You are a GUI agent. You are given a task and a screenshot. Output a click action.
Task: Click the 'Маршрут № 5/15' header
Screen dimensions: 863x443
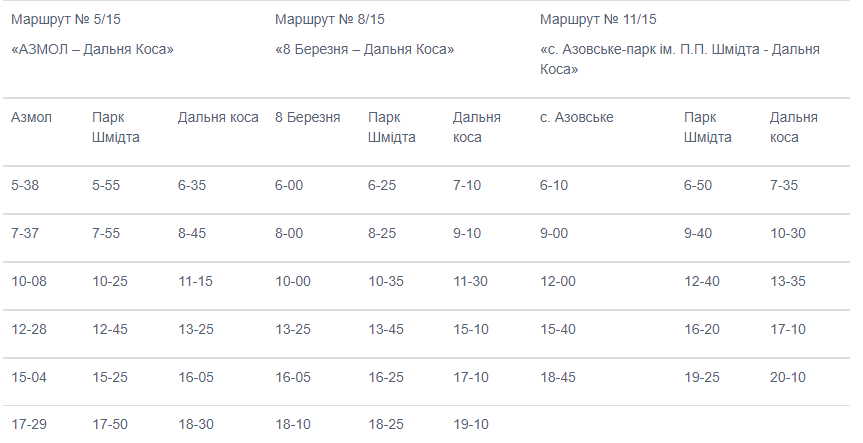[65, 20]
